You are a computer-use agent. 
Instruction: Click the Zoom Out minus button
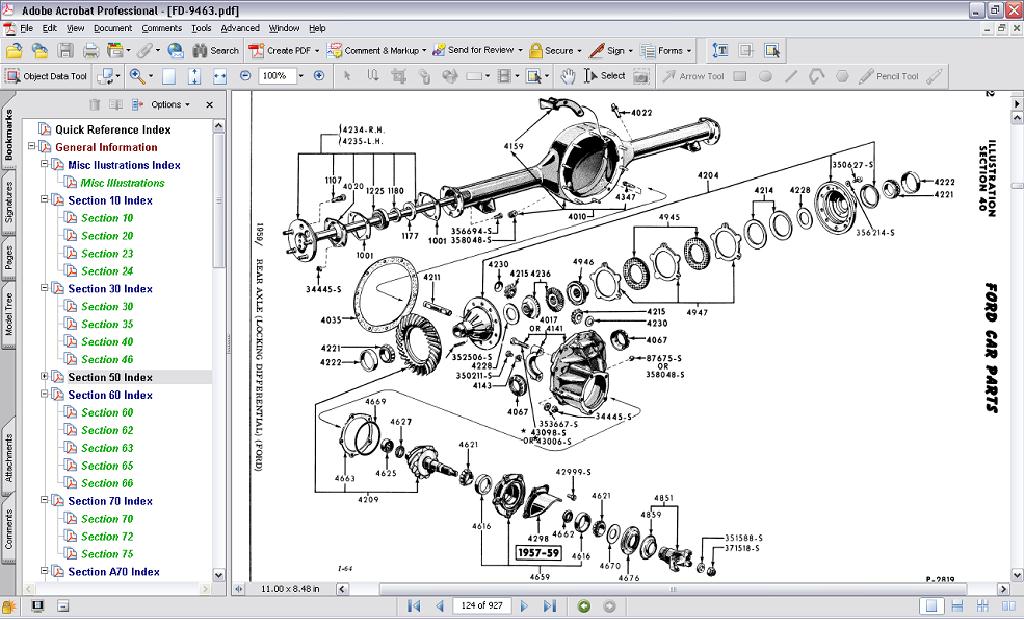[246, 76]
